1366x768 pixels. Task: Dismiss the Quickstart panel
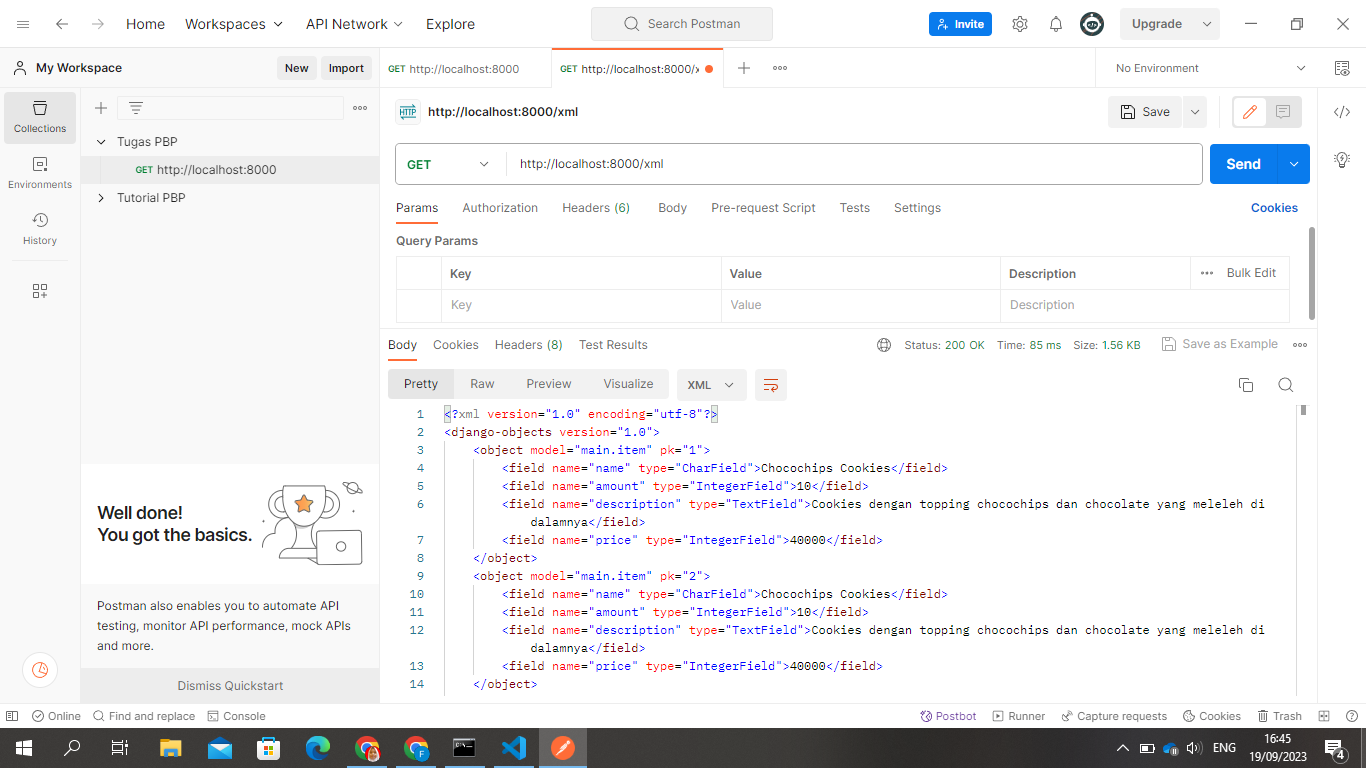[228, 686]
